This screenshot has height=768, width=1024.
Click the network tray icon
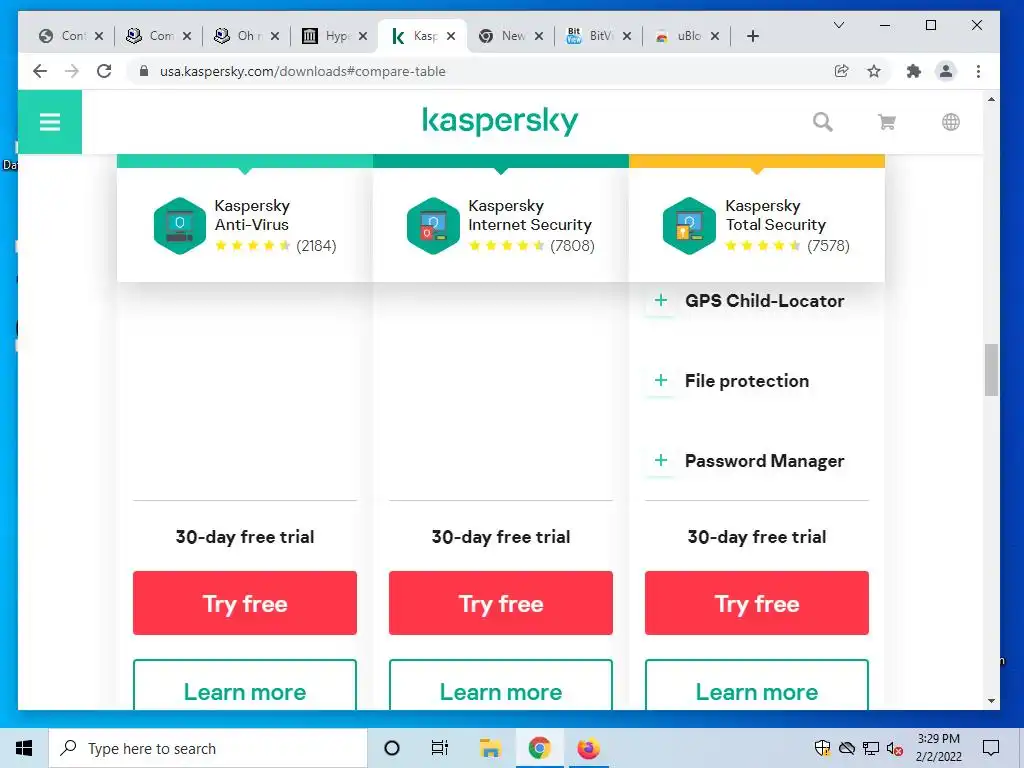tap(871, 748)
